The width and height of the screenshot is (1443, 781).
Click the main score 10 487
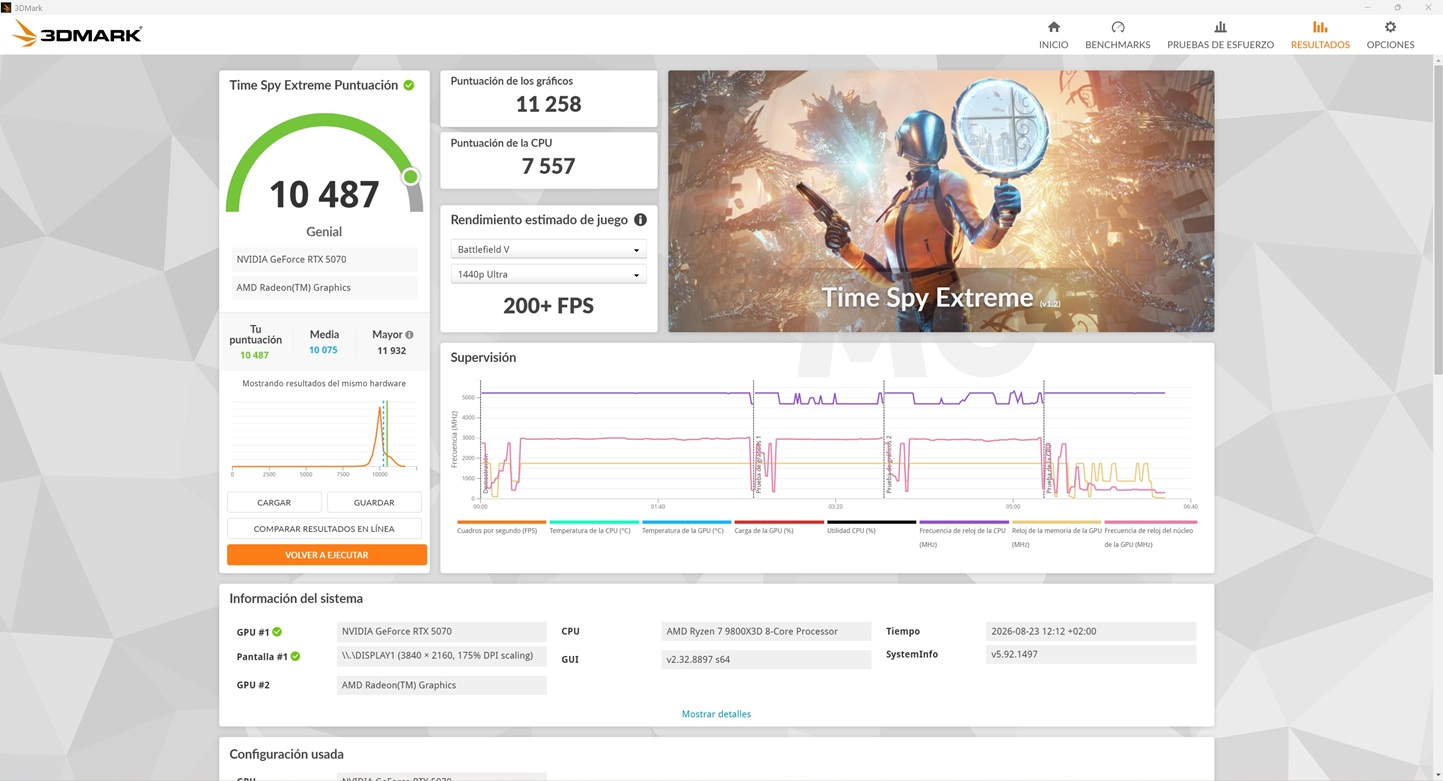(x=324, y=194)
